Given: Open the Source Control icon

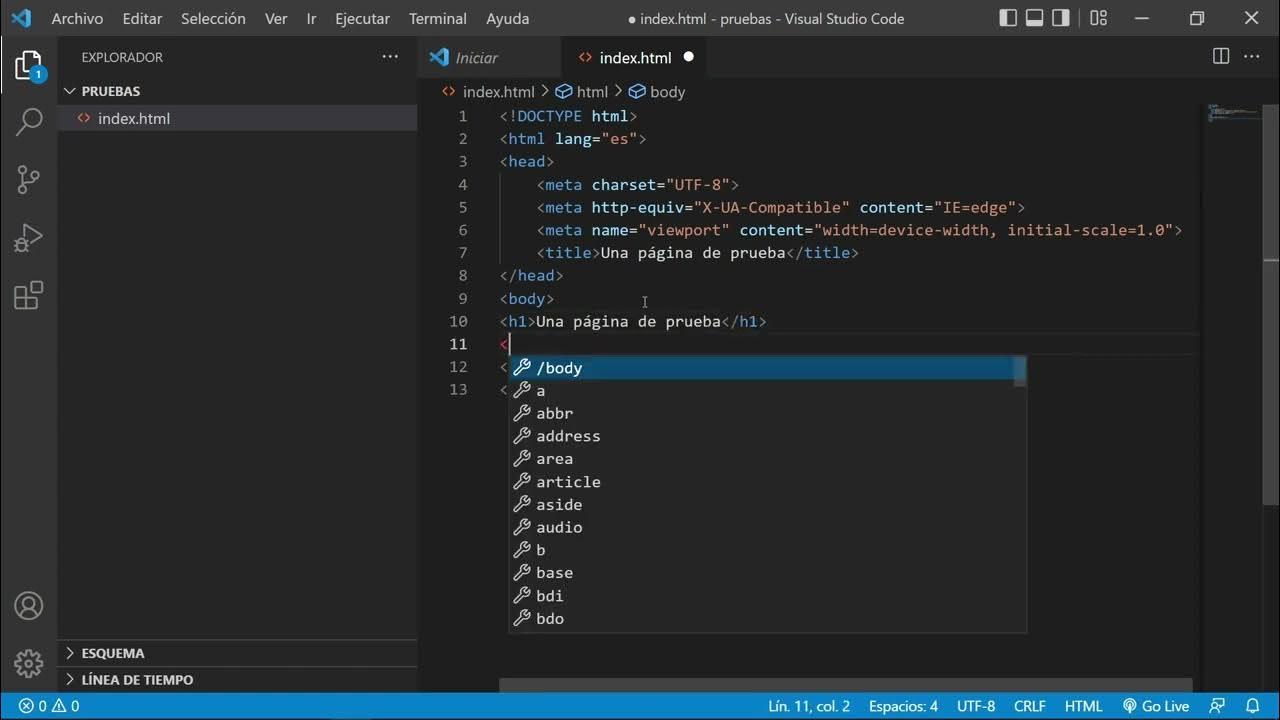Looking at the screenshot, I should (29, 179).
